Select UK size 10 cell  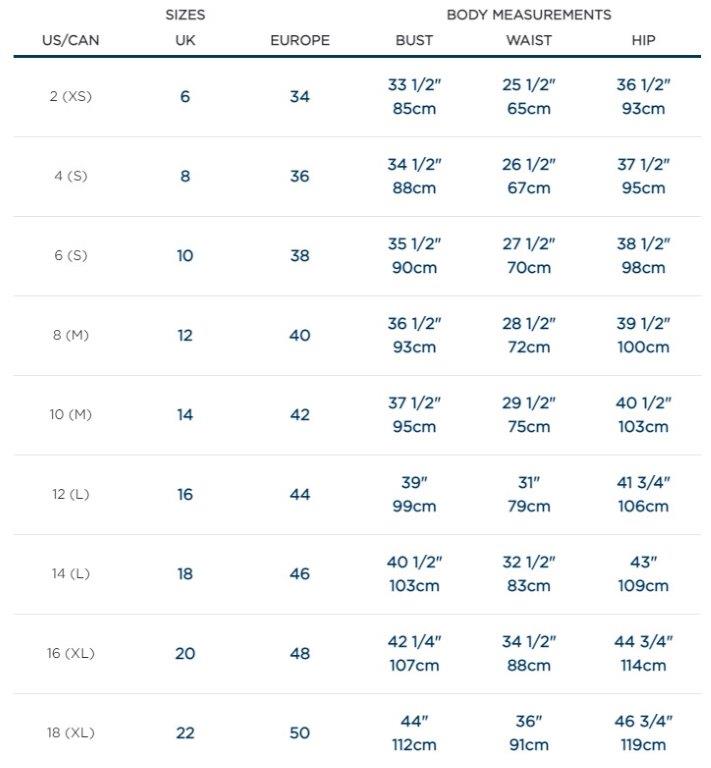185,256
